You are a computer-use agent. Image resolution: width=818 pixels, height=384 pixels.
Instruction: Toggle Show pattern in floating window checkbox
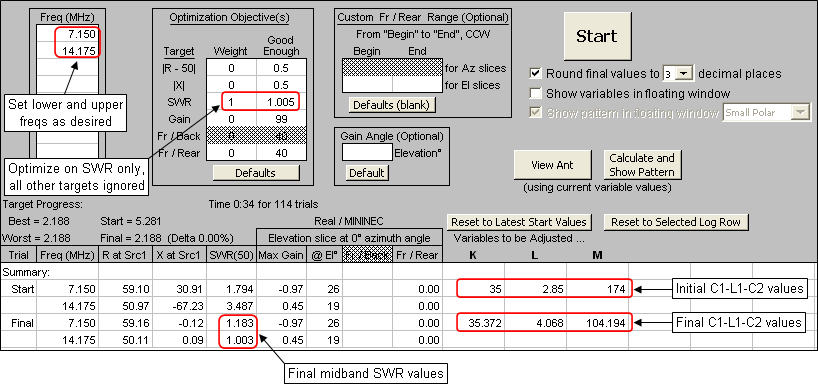tap(535, 113)
